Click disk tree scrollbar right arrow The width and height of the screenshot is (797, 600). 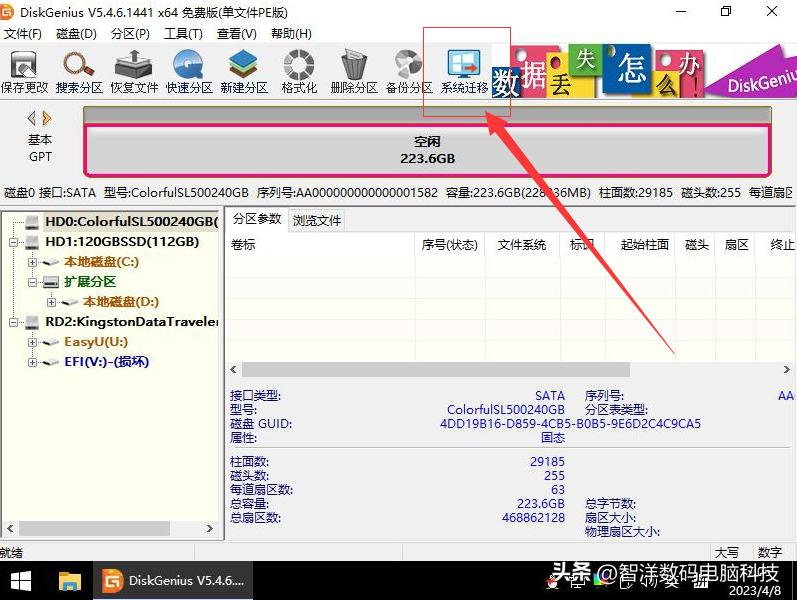pos(210,528)
